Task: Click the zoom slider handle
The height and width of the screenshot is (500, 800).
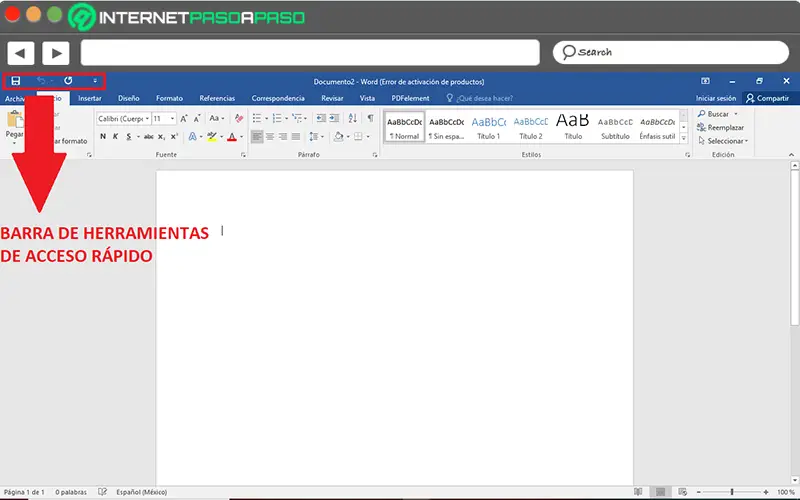Action: coord(732,492)
